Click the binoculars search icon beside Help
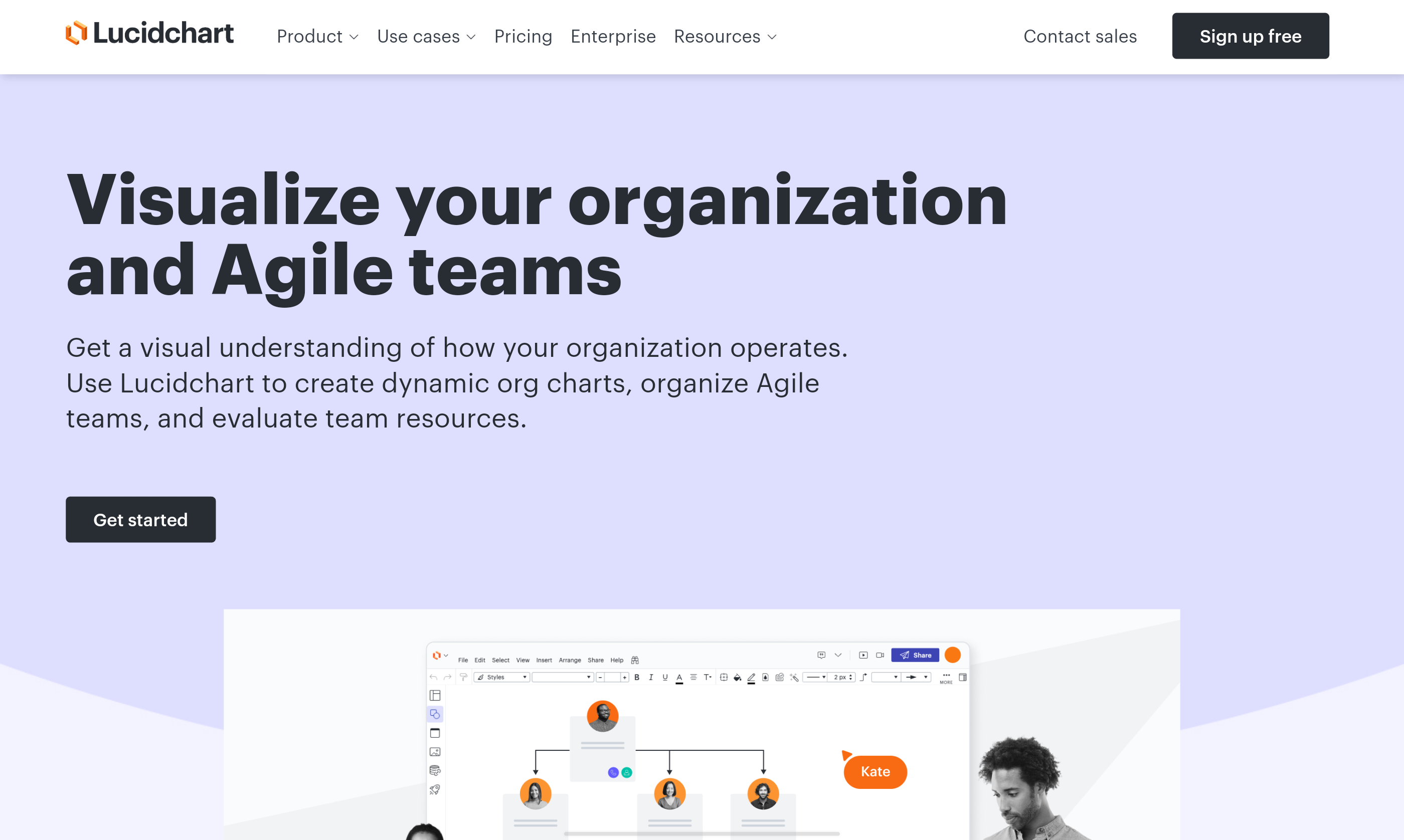Screen dimensions: 1404x840 [635, 661]
